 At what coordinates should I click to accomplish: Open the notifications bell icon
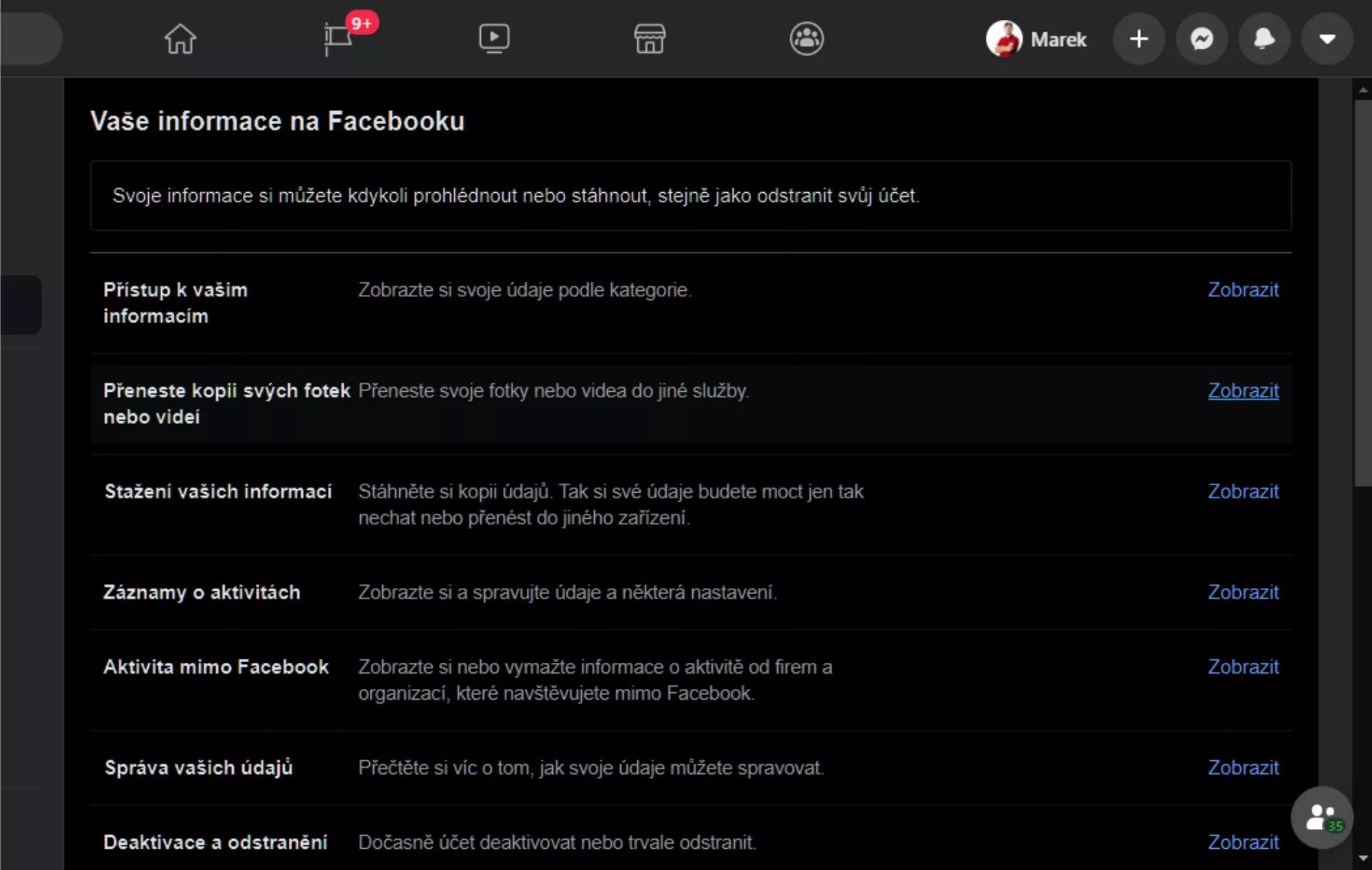[x=1264, y=39]
